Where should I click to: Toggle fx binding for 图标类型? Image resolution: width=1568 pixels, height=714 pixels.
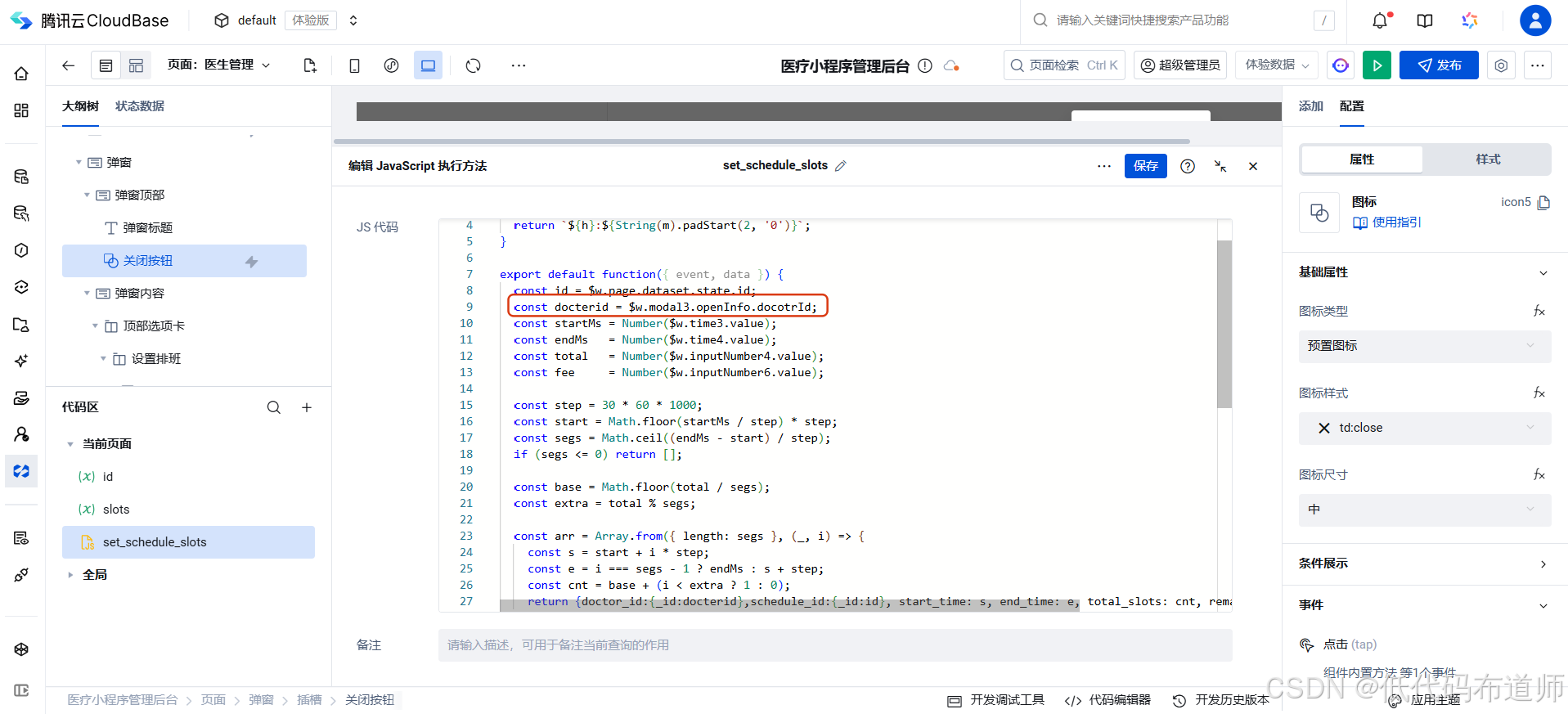point(1539,311)
